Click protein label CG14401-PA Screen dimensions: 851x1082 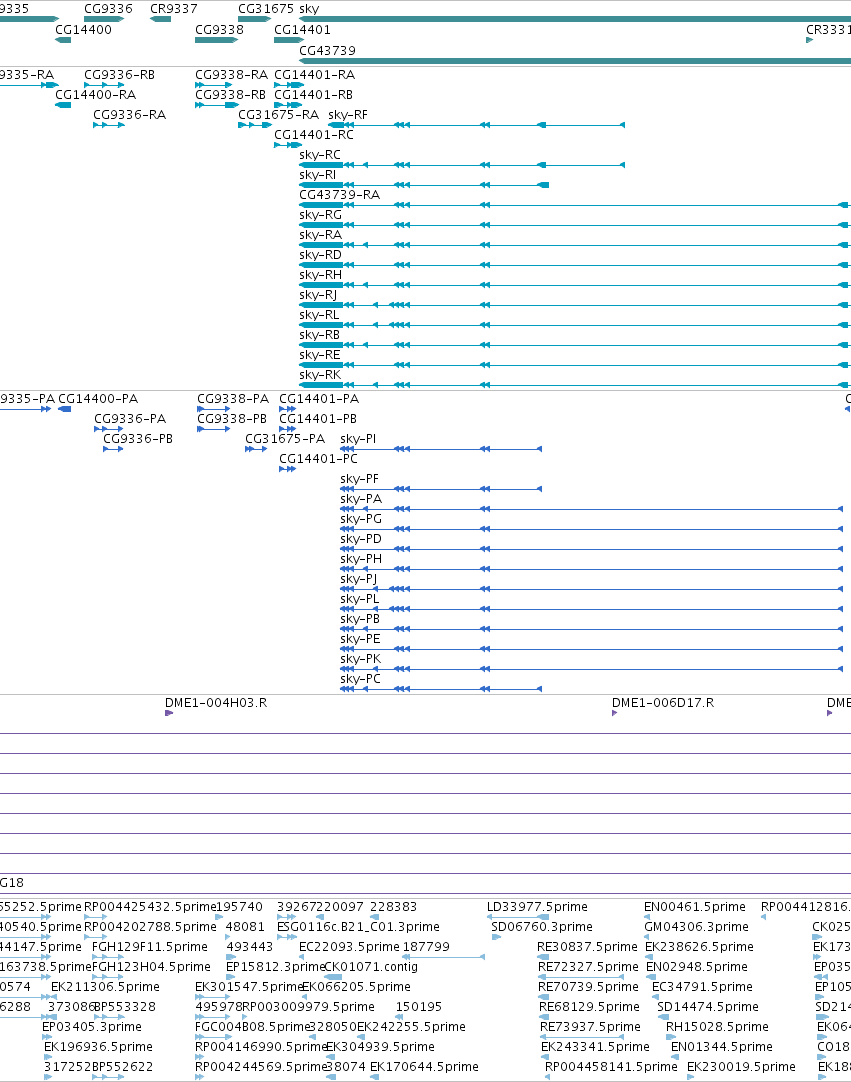(319, 399)
